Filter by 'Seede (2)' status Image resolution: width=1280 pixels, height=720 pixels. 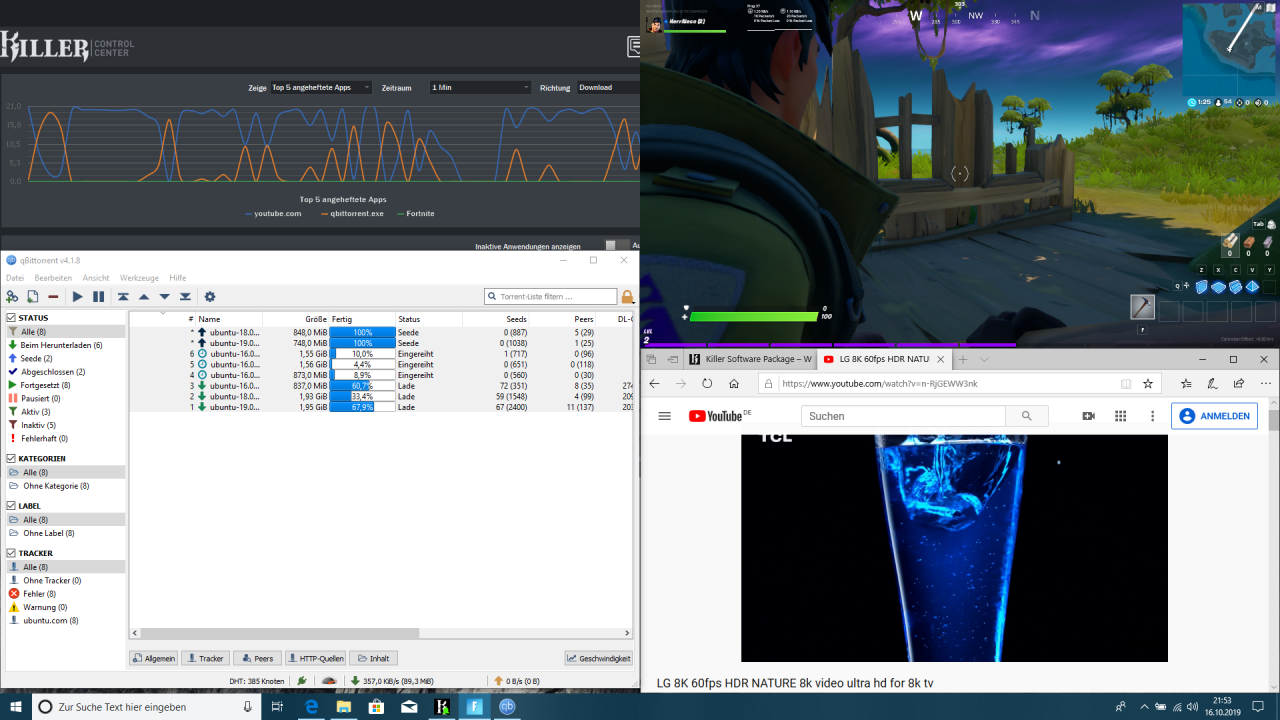[x=64, y=358]
